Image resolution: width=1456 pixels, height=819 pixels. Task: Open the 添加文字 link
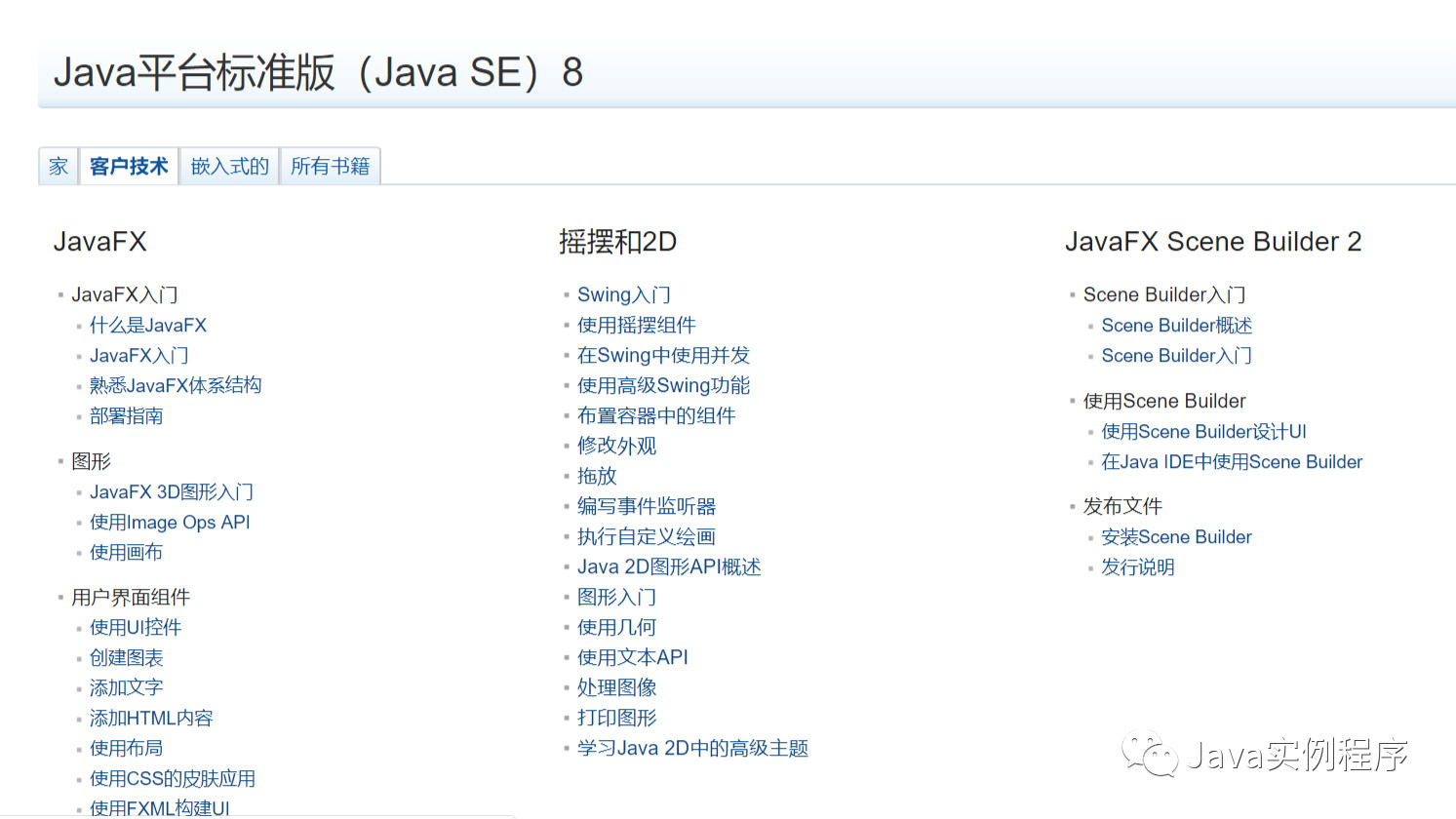point(127,688)
